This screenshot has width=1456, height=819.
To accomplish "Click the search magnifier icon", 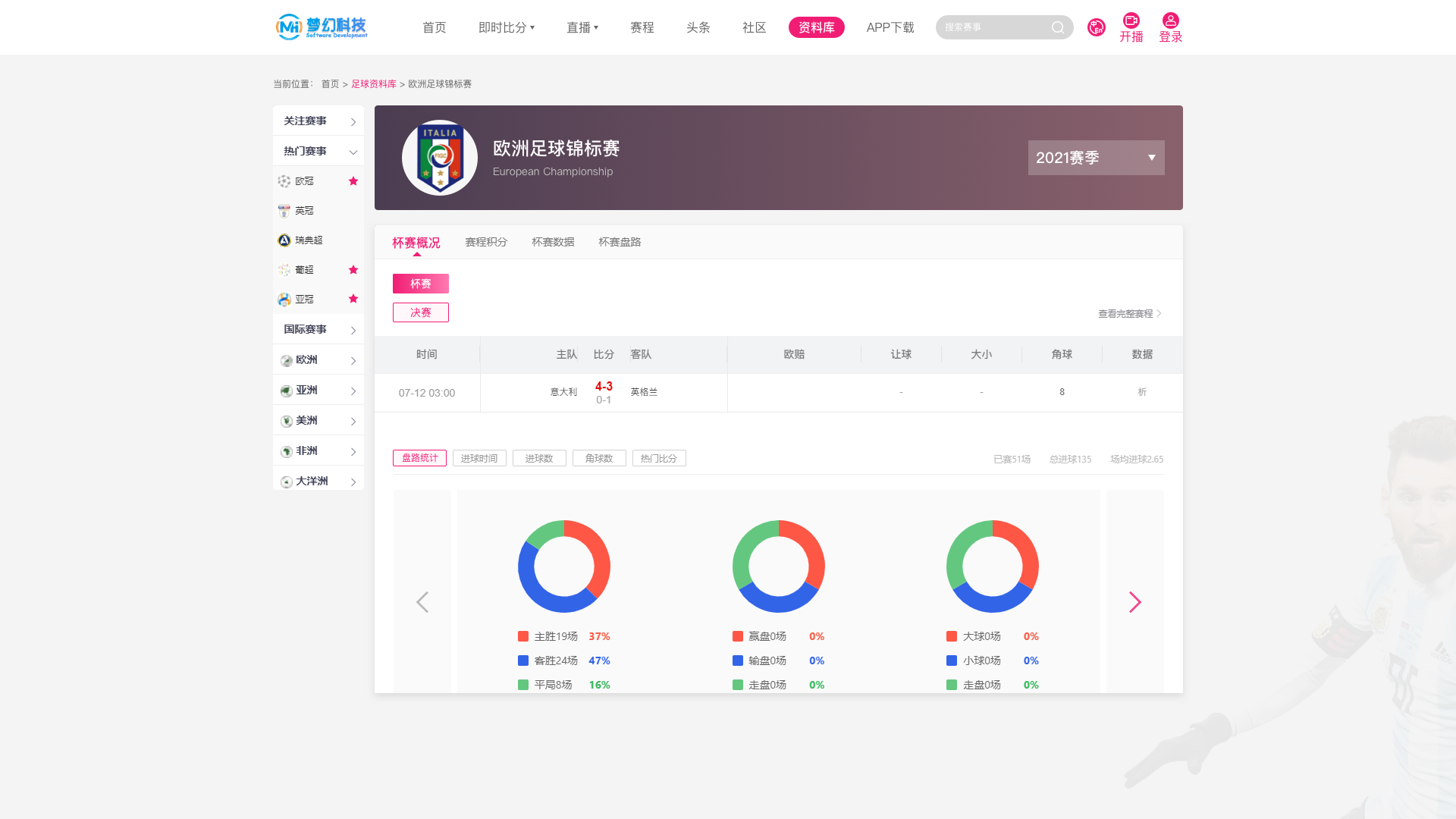I will (1058, 27).
